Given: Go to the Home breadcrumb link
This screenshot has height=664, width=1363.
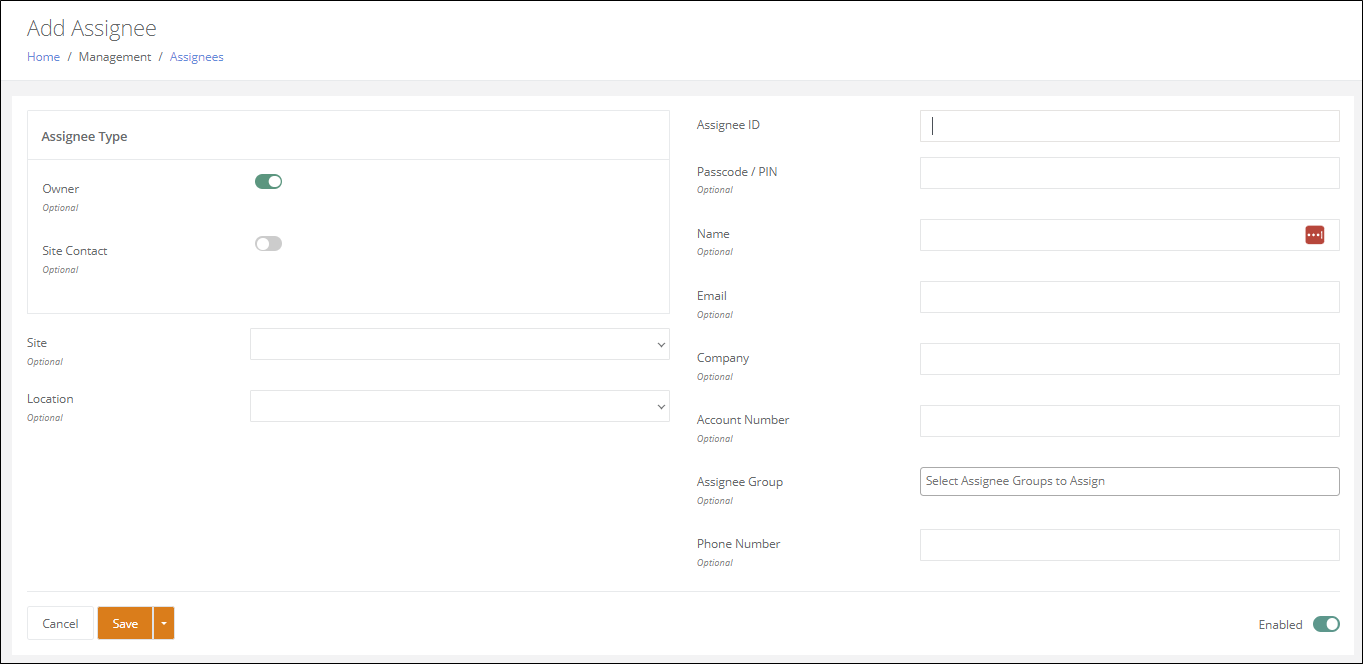Looking at the screenshot, I should tap(43, 57).
